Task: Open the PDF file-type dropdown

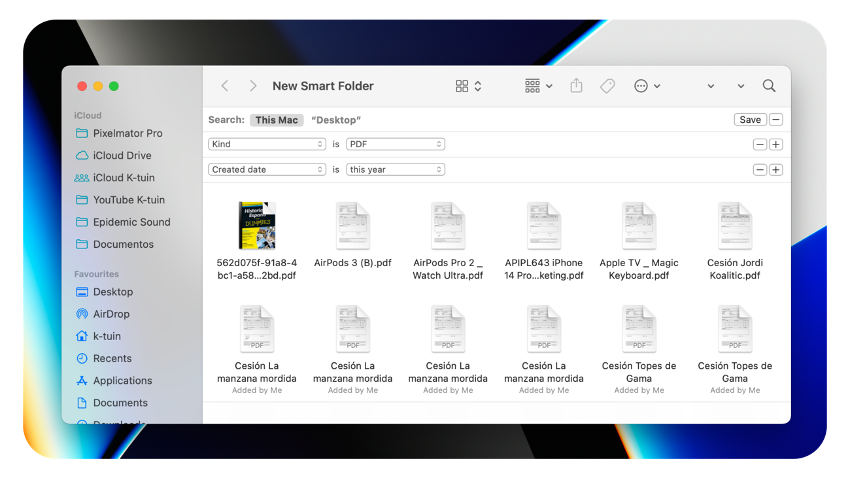Action: click(395, 144)
